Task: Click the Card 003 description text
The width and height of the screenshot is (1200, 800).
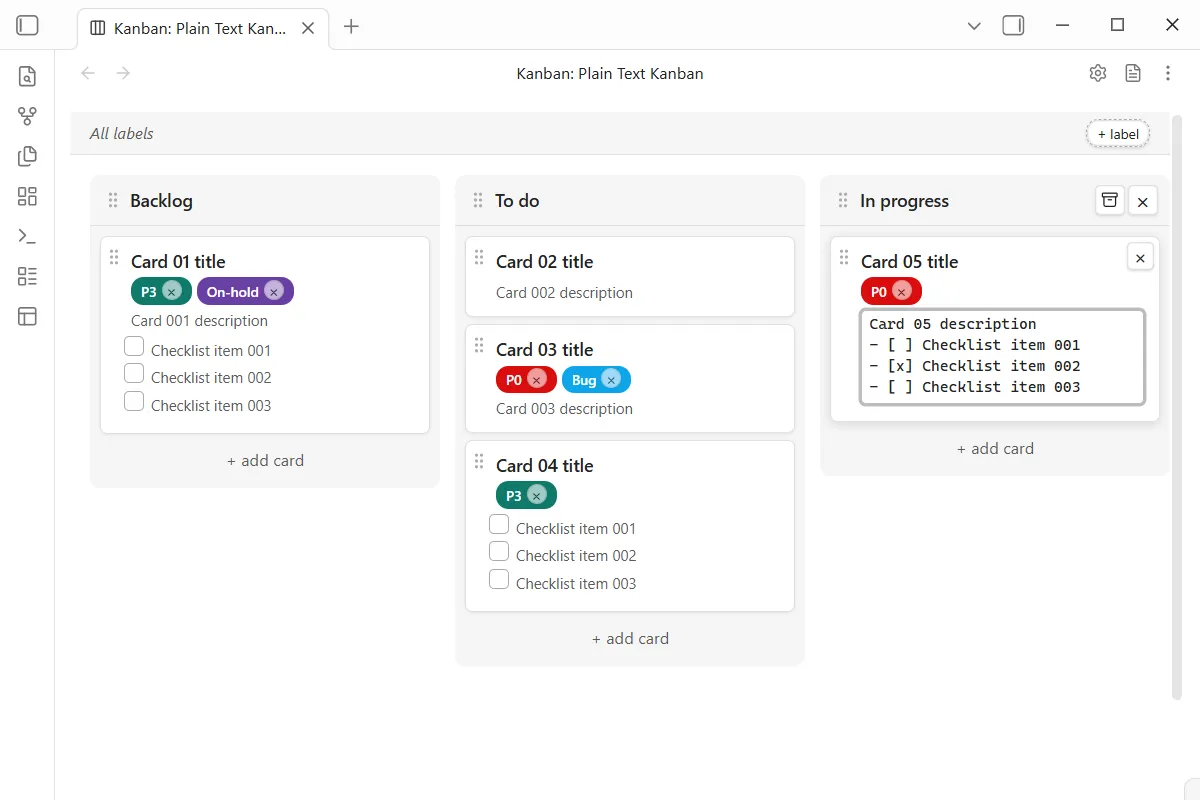Action: coord(564,409)
